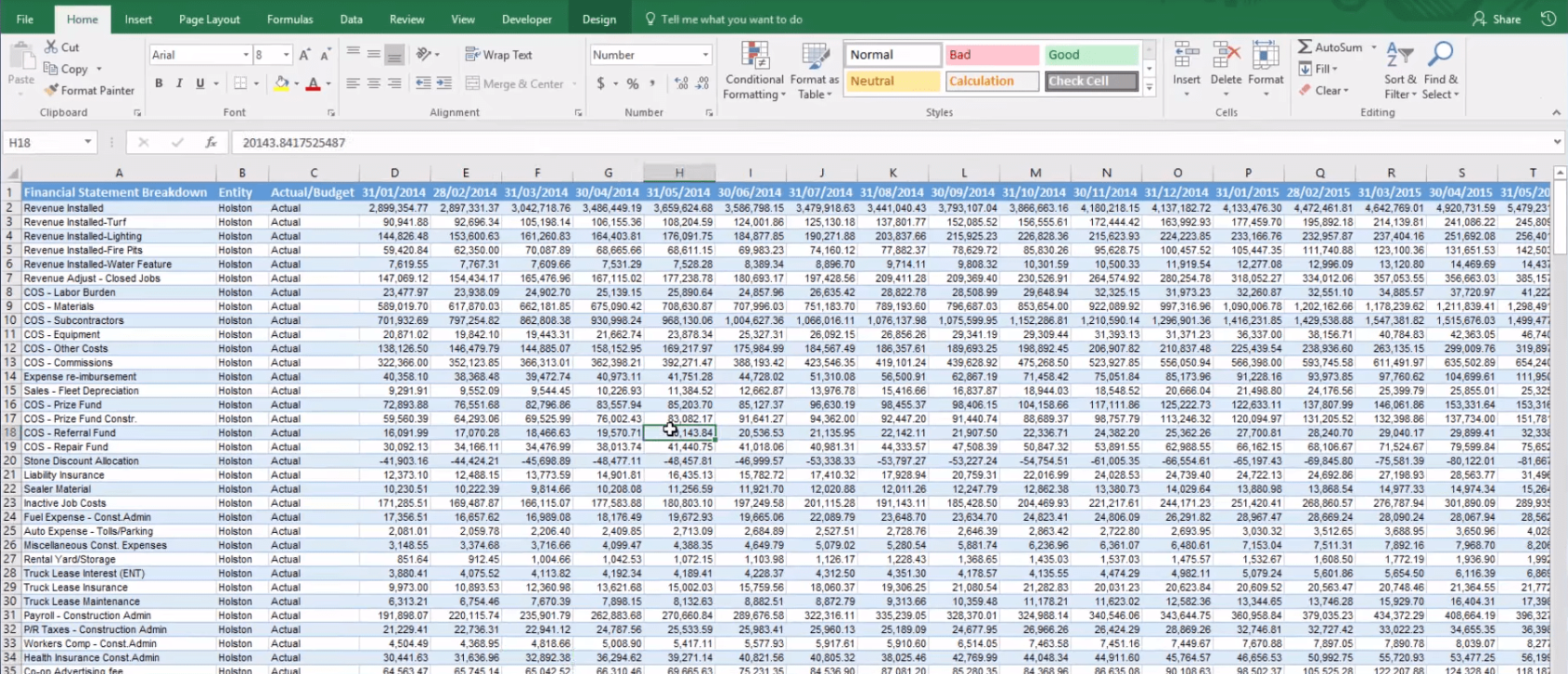The width and height of the screenshot is (1568, 674).
Task: Decrease font size with the smaller A icon
Action: pos(325,55)
